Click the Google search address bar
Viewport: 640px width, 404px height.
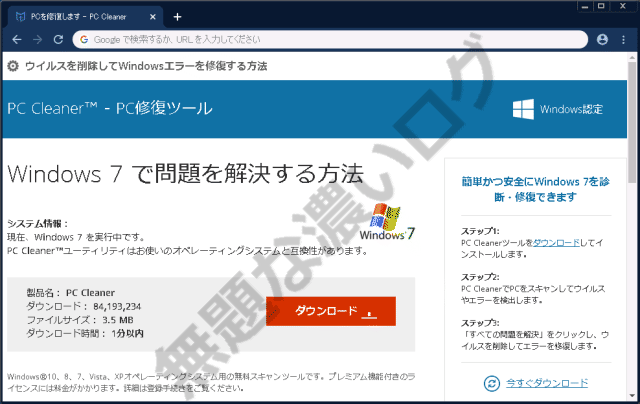330,40
